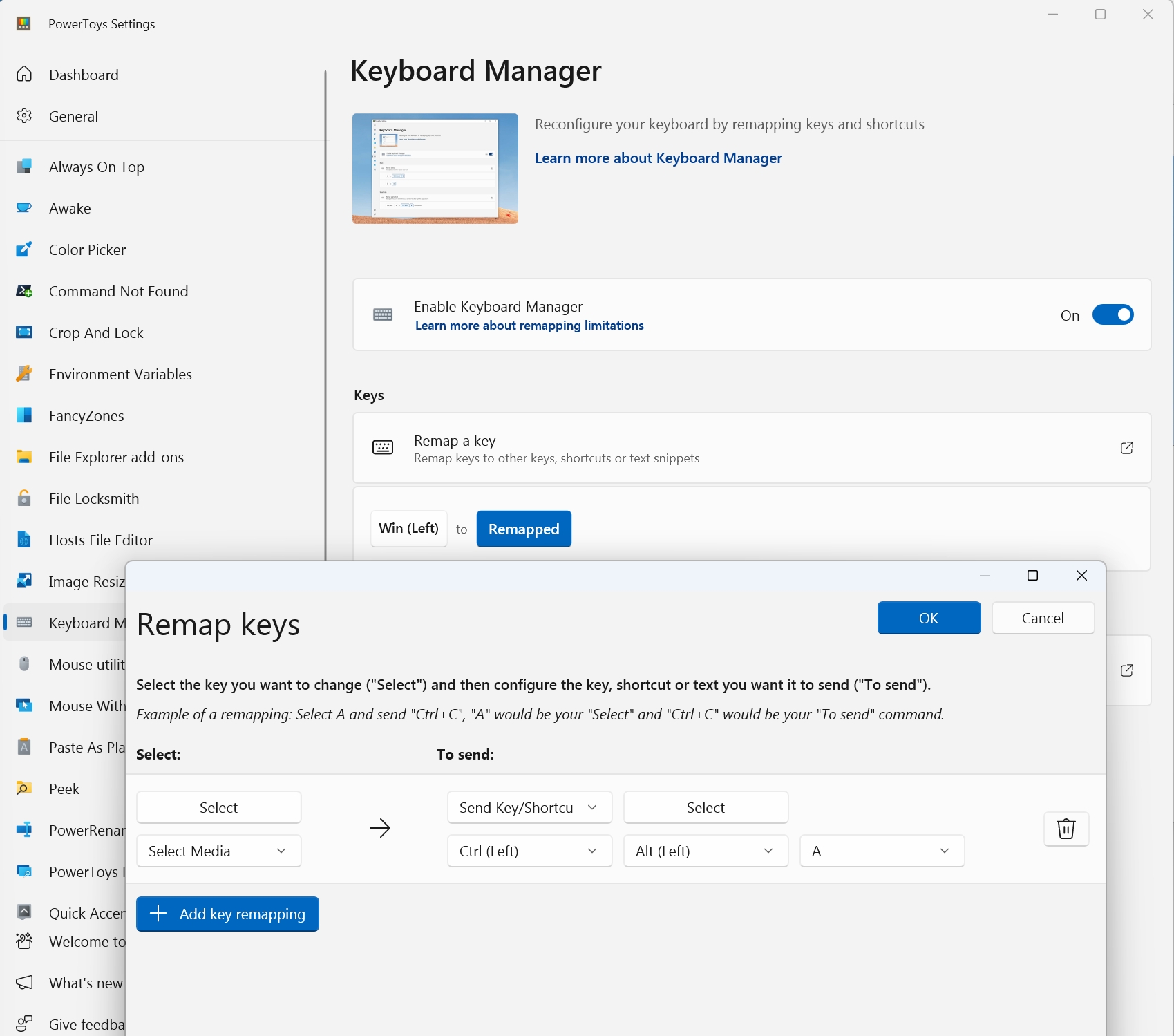
Task: Delete the key remapping using the trash icon
Action: click(1066, 829)
